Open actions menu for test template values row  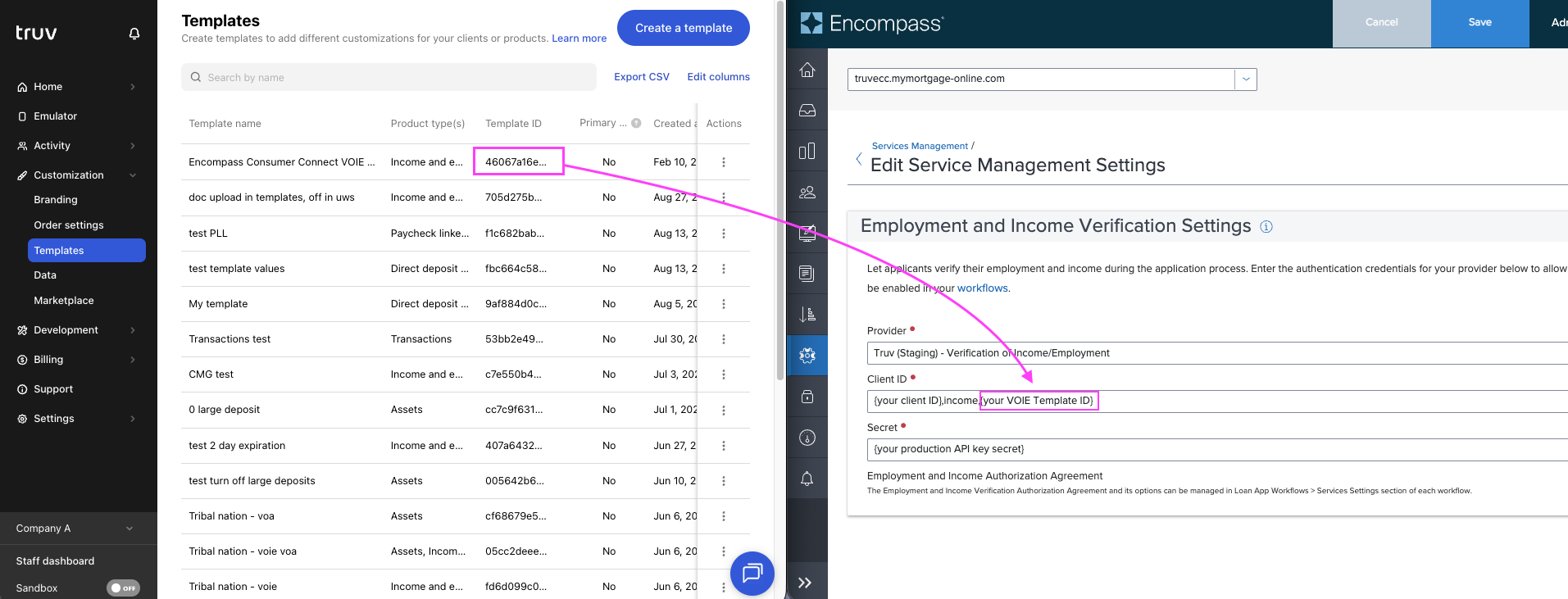pyautogui.click(x=723, y=269)
